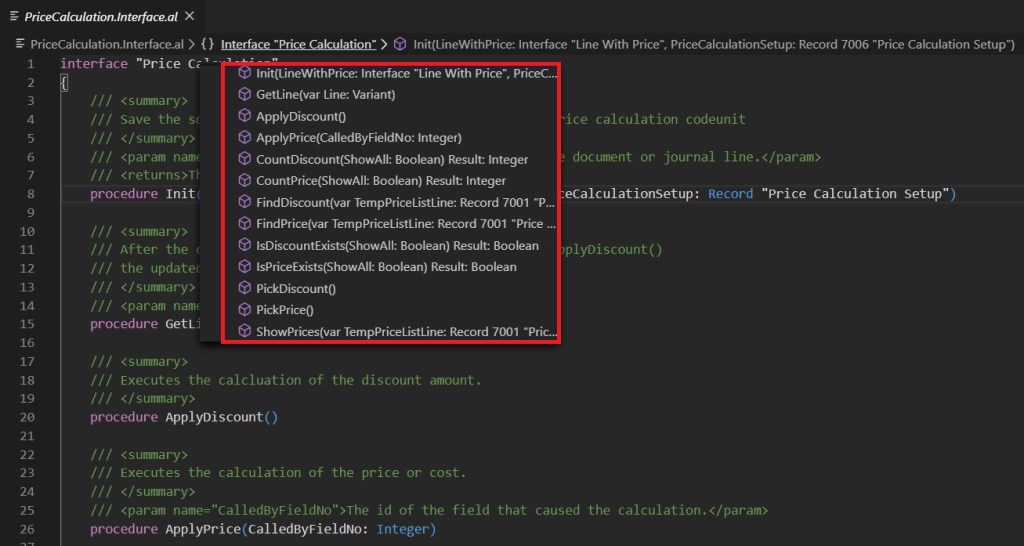Close the PriceCalculation.Interface.al tab

190,15
